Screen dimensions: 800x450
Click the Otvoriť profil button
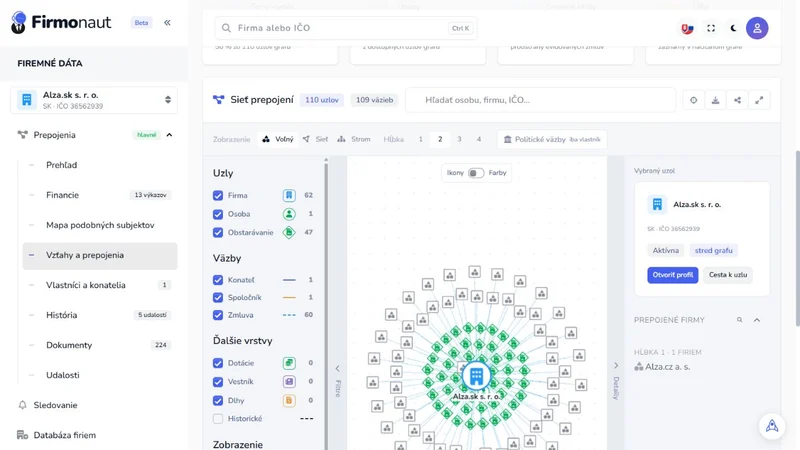click(x=672, y=275)
